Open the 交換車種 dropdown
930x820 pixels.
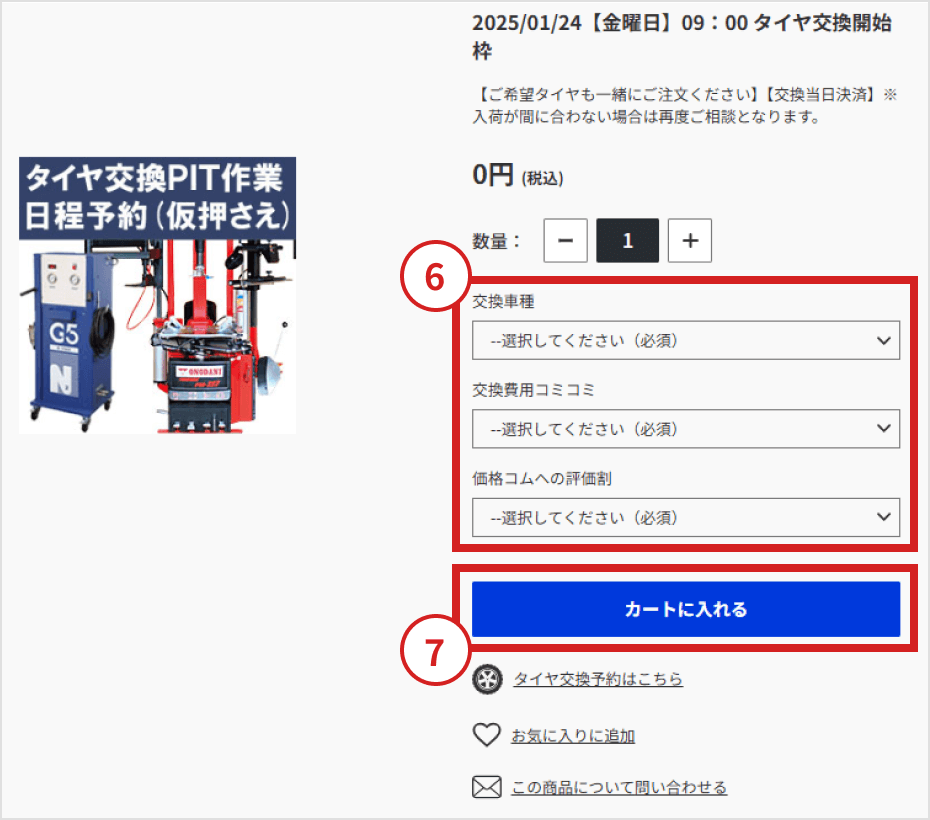tap(686, 340)
